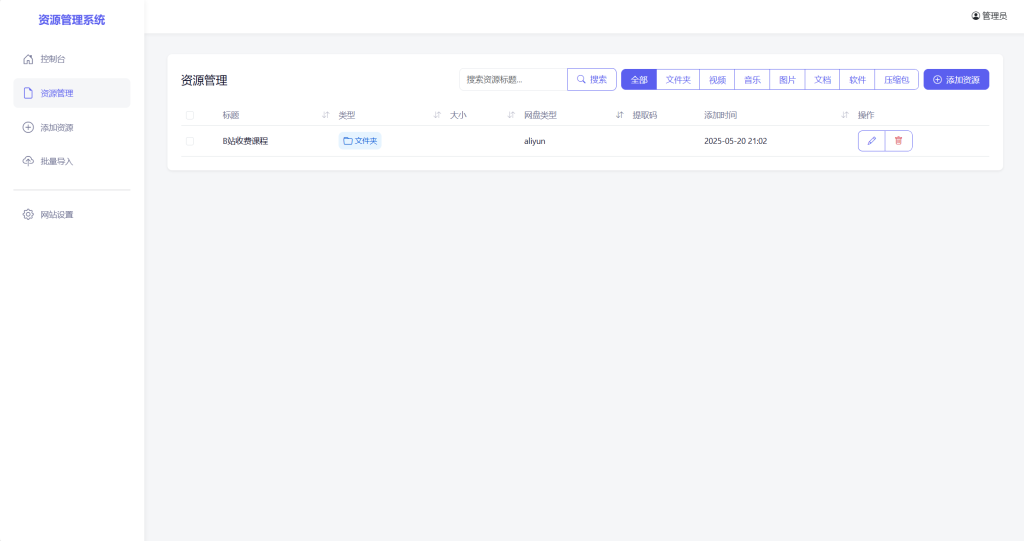Open 网站设置 gear icon
1024x541 pixels.
[28, 214]
